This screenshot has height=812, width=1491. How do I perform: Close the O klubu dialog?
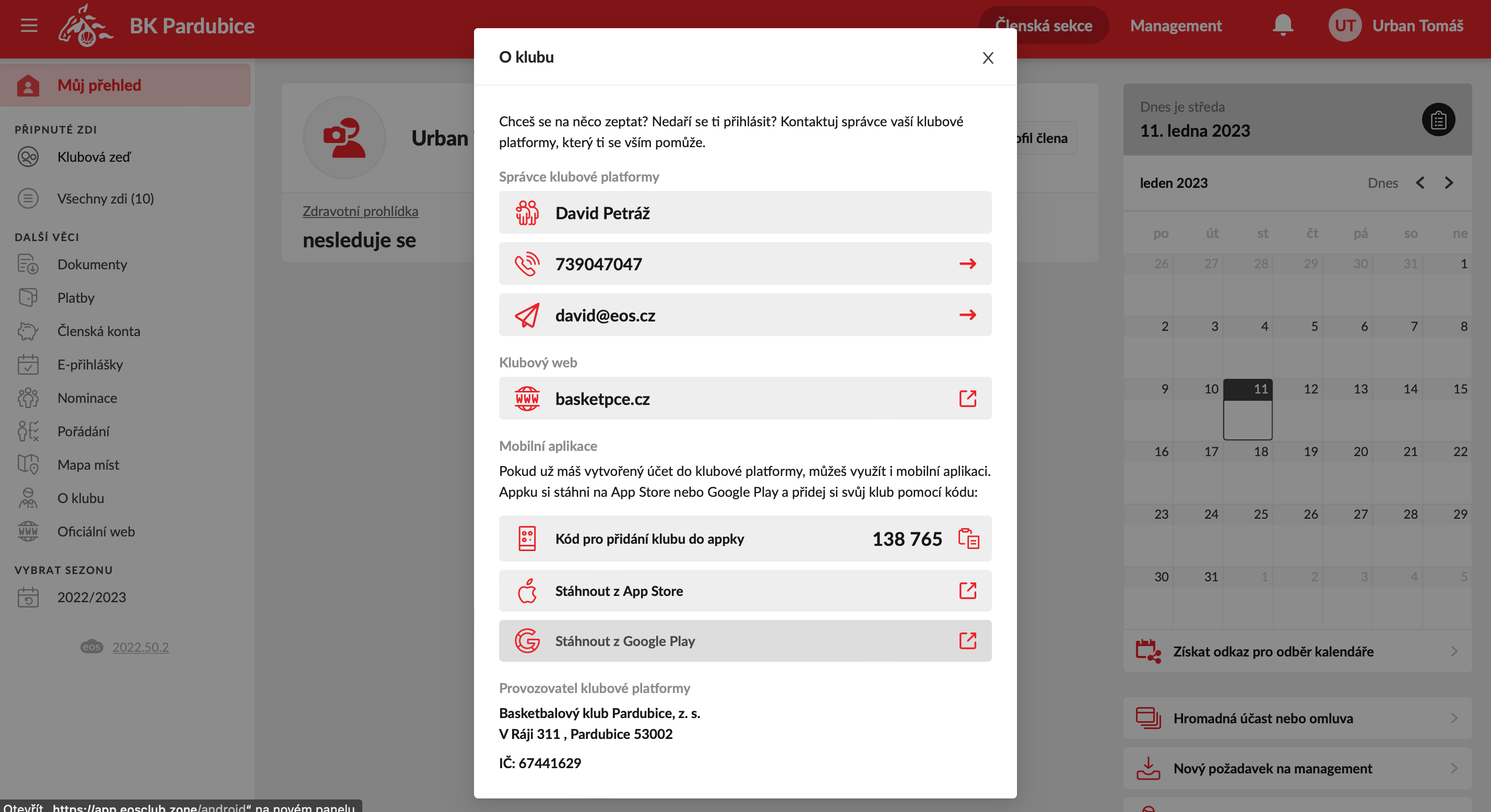point(987,57)
